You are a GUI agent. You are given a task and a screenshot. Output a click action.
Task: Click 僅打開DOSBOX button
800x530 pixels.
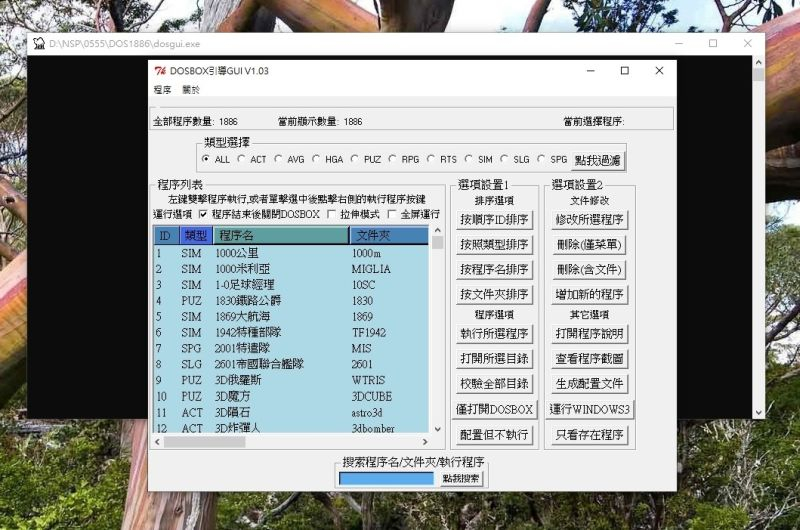coord(494,410)
